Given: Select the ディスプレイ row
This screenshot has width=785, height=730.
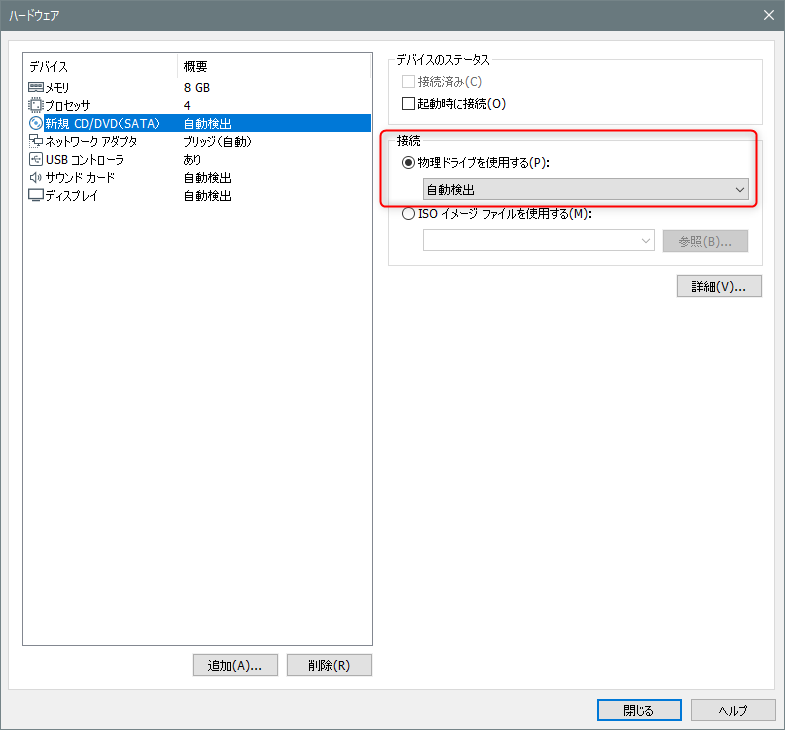Looking at the screenshot, I should coord(197,195).
